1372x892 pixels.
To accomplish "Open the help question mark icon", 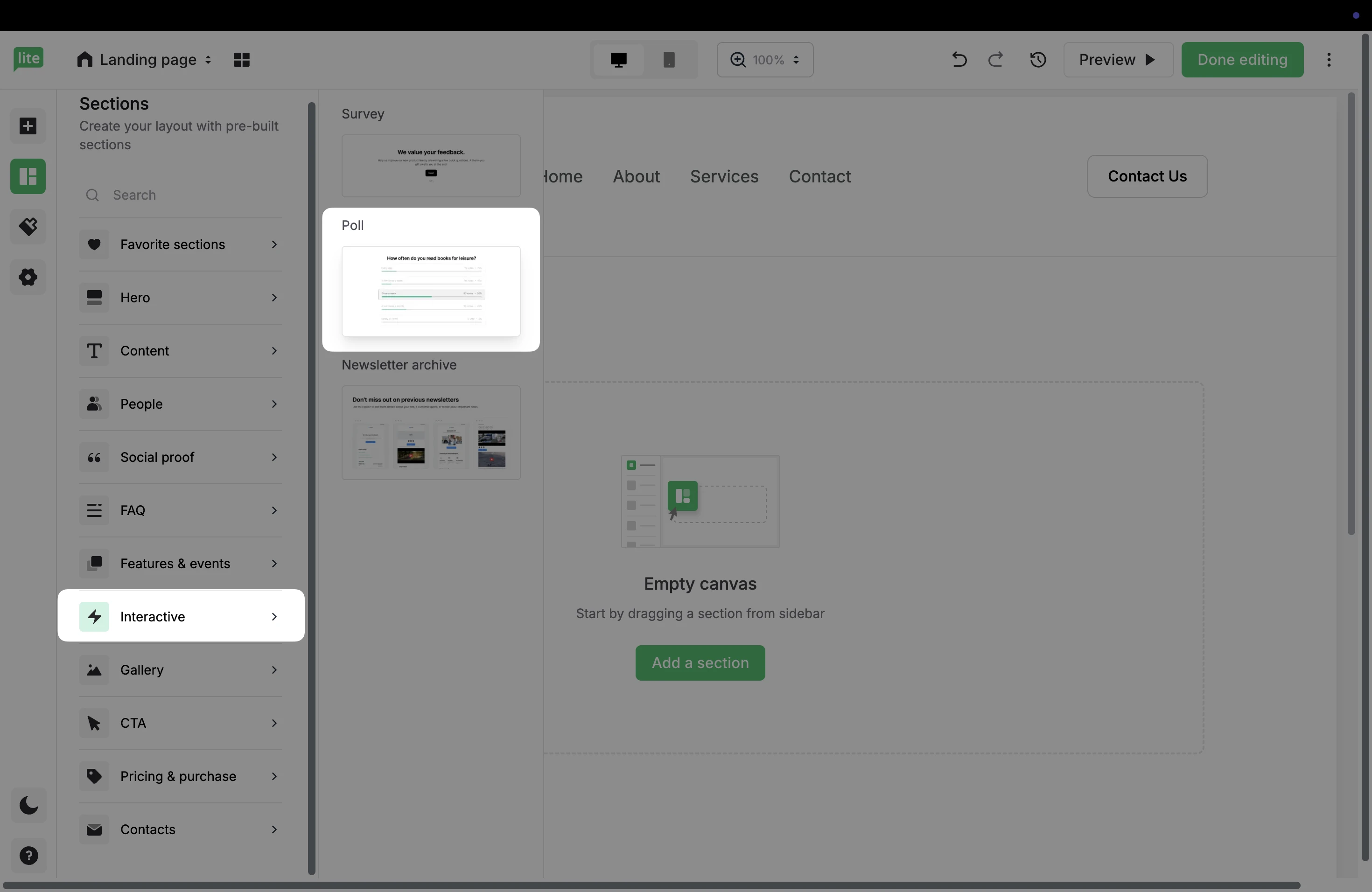I will (x=29, y=856).
